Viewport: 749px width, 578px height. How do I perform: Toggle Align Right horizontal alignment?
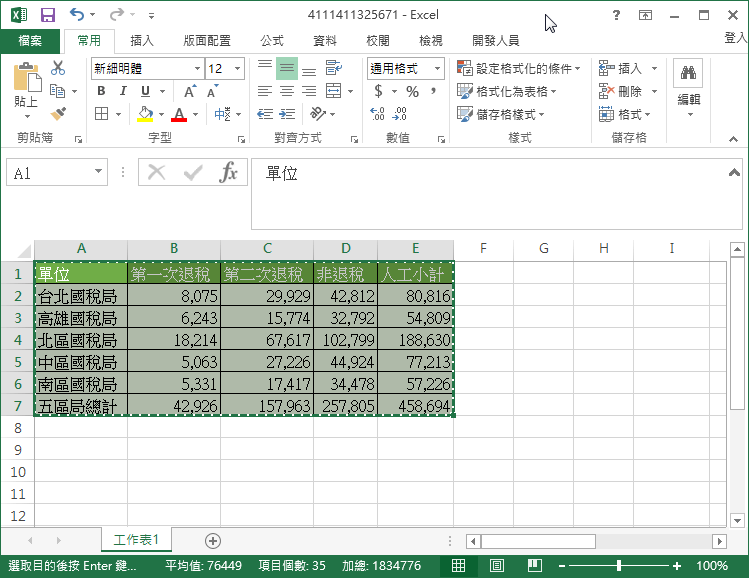(309, 91)
